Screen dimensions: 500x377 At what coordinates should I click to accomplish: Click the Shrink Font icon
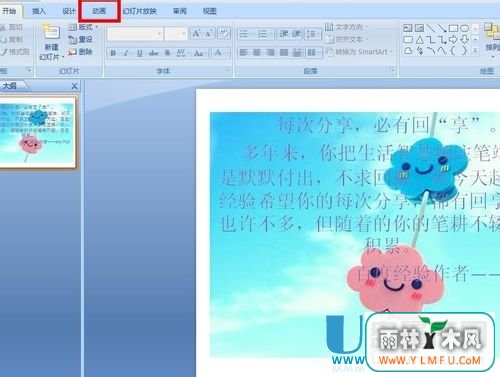209,33
